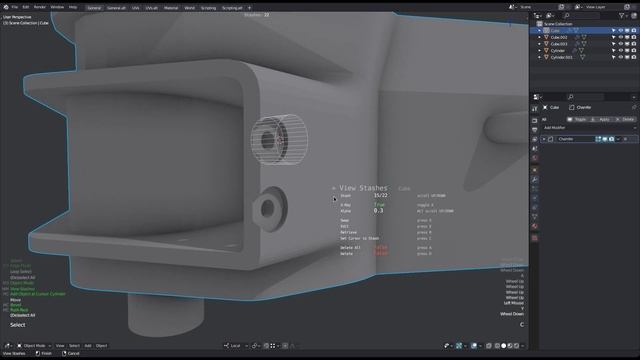Click the properties search field
Viewport: 640px width, 360px height.
[585, 97]
